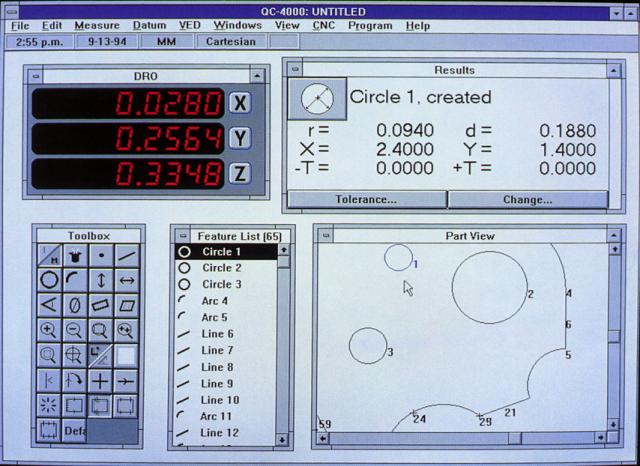Image resolution: width=640 pixels, height=466 pixels.
Task: Switch the Cartesian coordinate mode
Action: click(x=230, y=42)
